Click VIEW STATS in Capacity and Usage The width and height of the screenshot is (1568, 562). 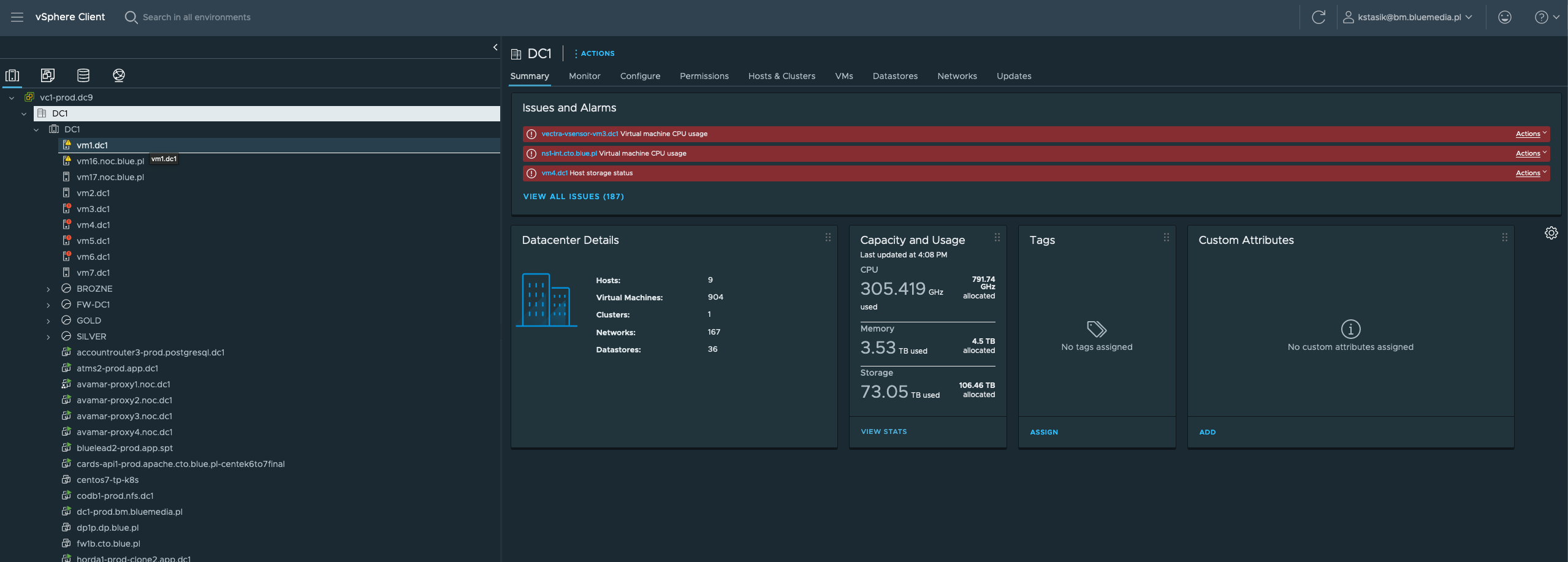pyautogui.click(x=883, y=431)
